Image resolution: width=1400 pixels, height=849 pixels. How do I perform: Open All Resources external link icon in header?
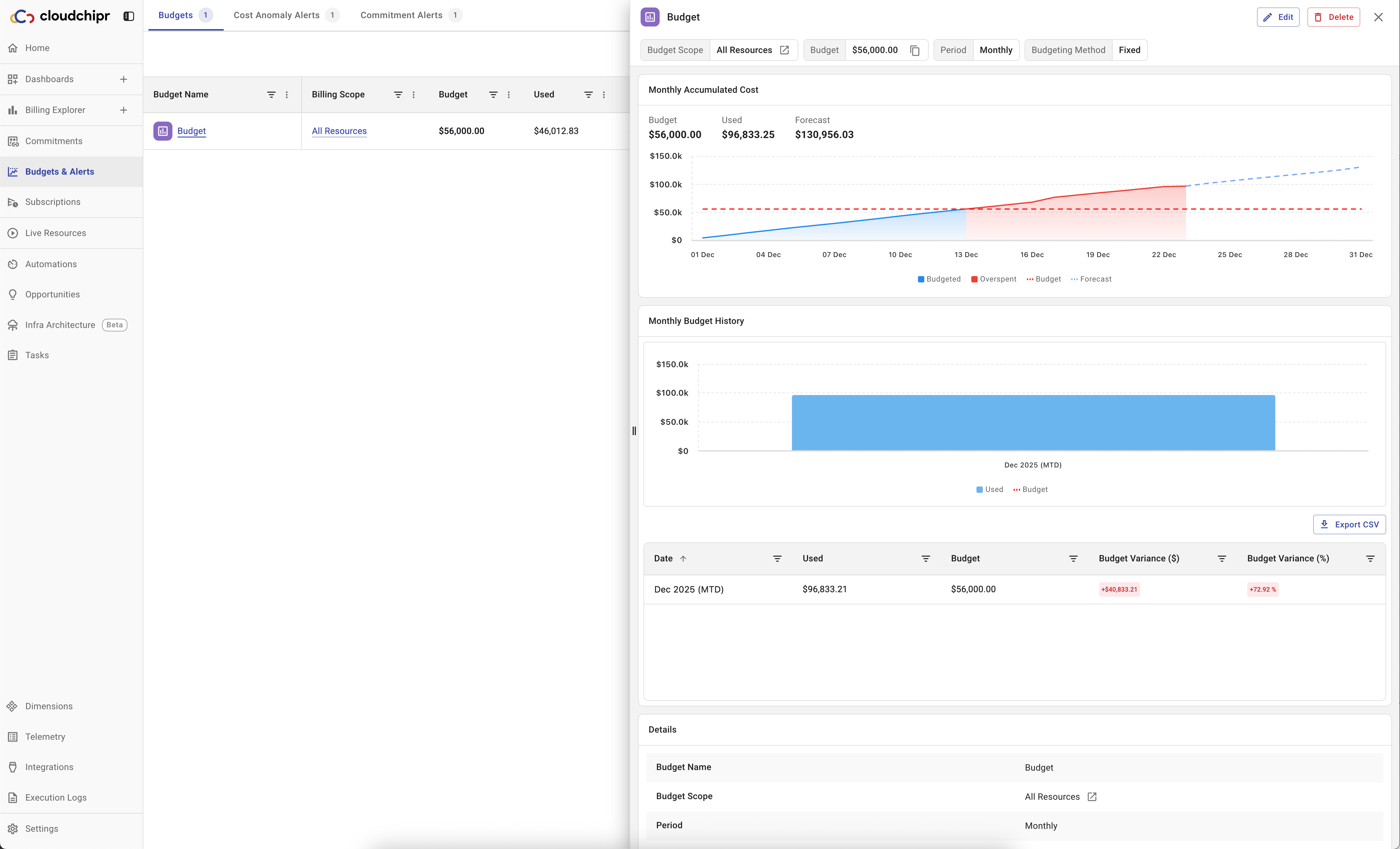pyautogui.click(x=785, y=50)
